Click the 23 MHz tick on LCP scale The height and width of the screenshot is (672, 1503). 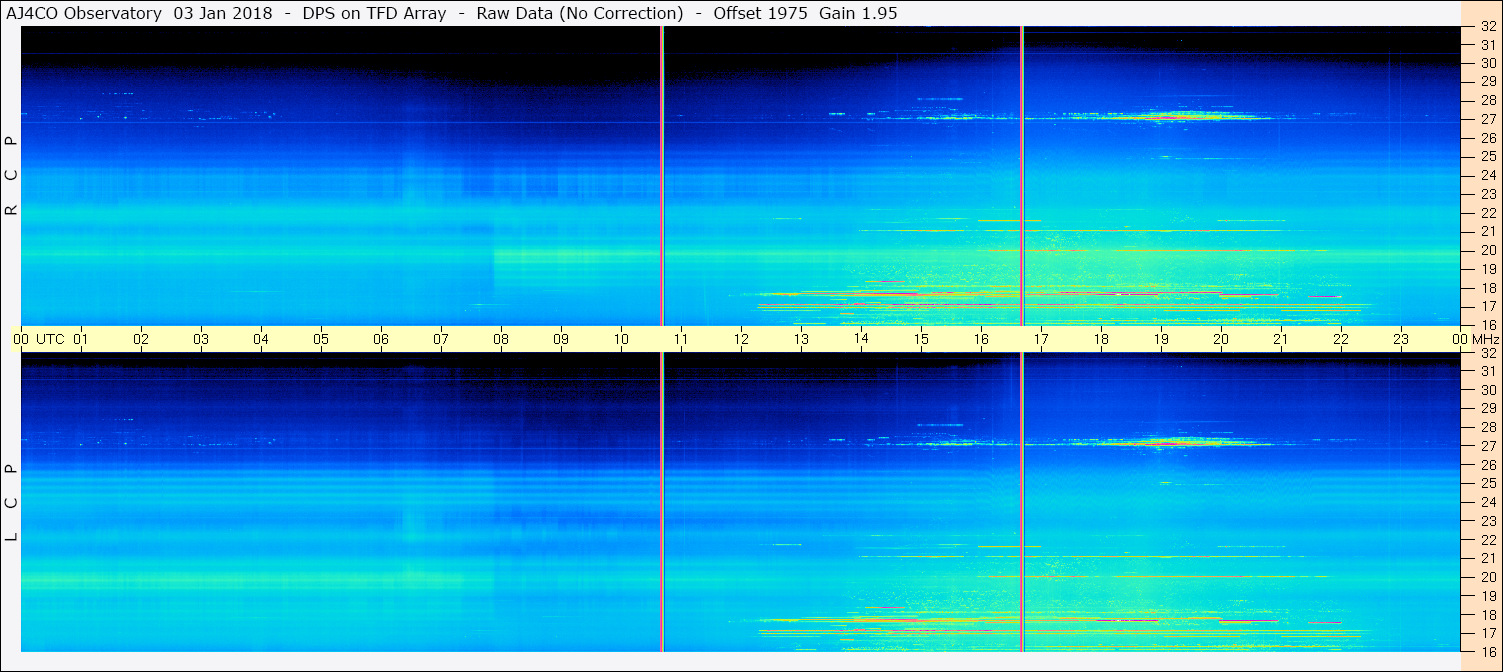point(1487,521)
